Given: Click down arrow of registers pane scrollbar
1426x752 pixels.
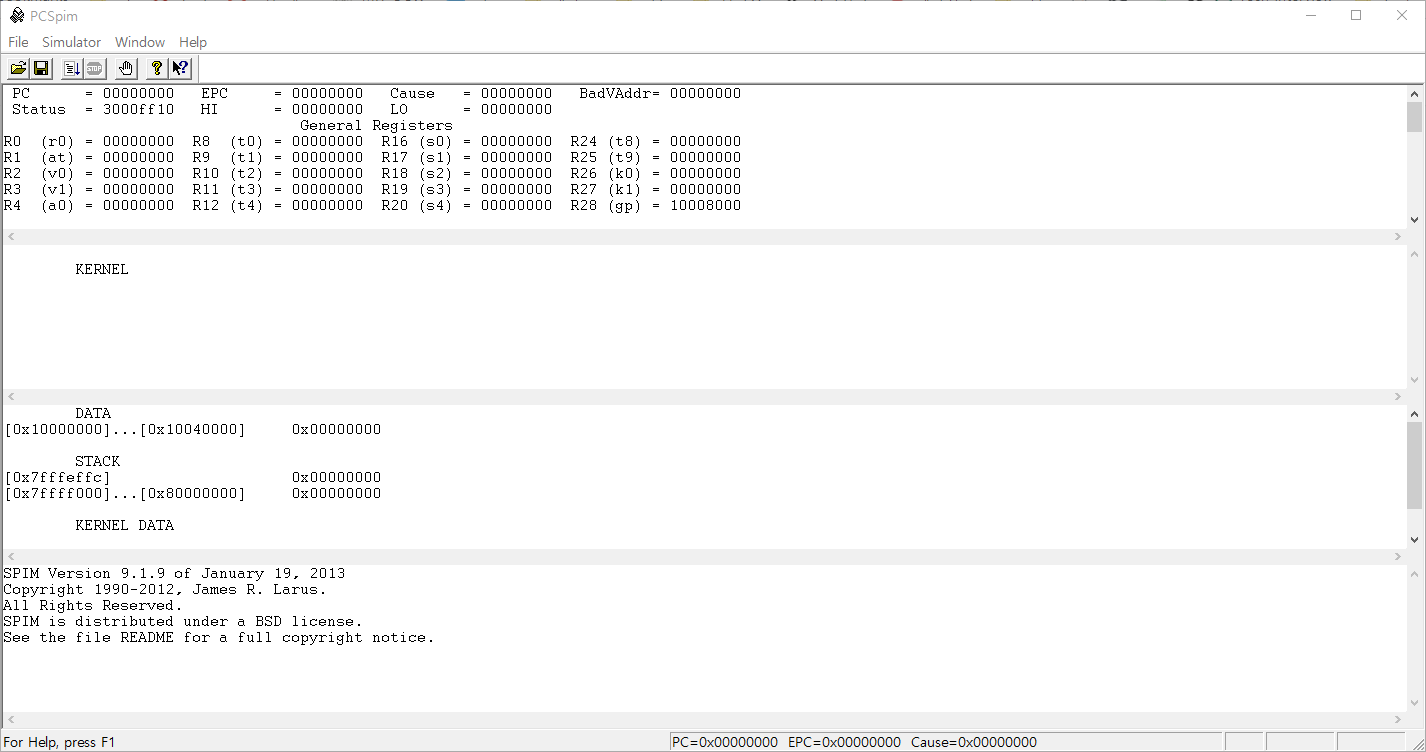Looking at the screenshot, I should point(1414,220).
